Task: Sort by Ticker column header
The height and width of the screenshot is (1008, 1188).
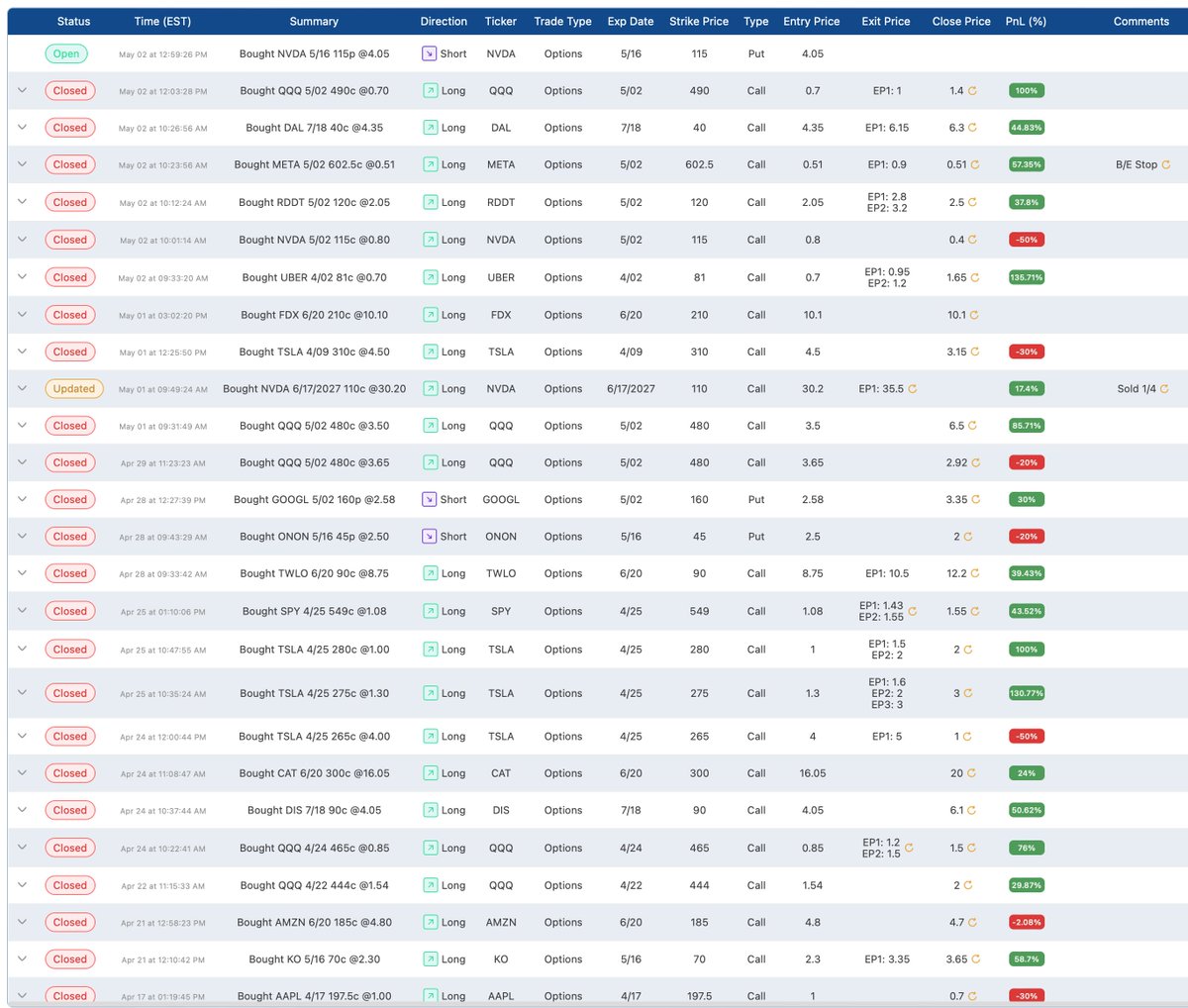Action: click(501, 22)
